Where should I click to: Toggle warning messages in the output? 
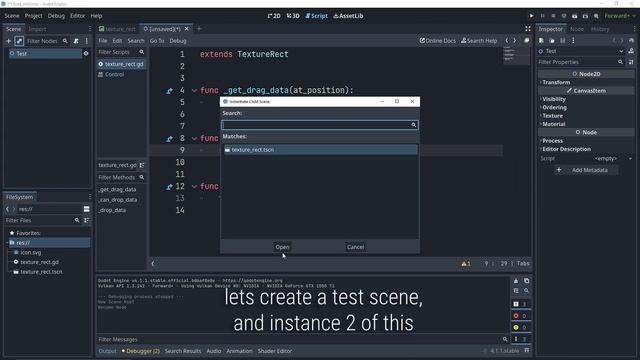[x=520, y=327]
